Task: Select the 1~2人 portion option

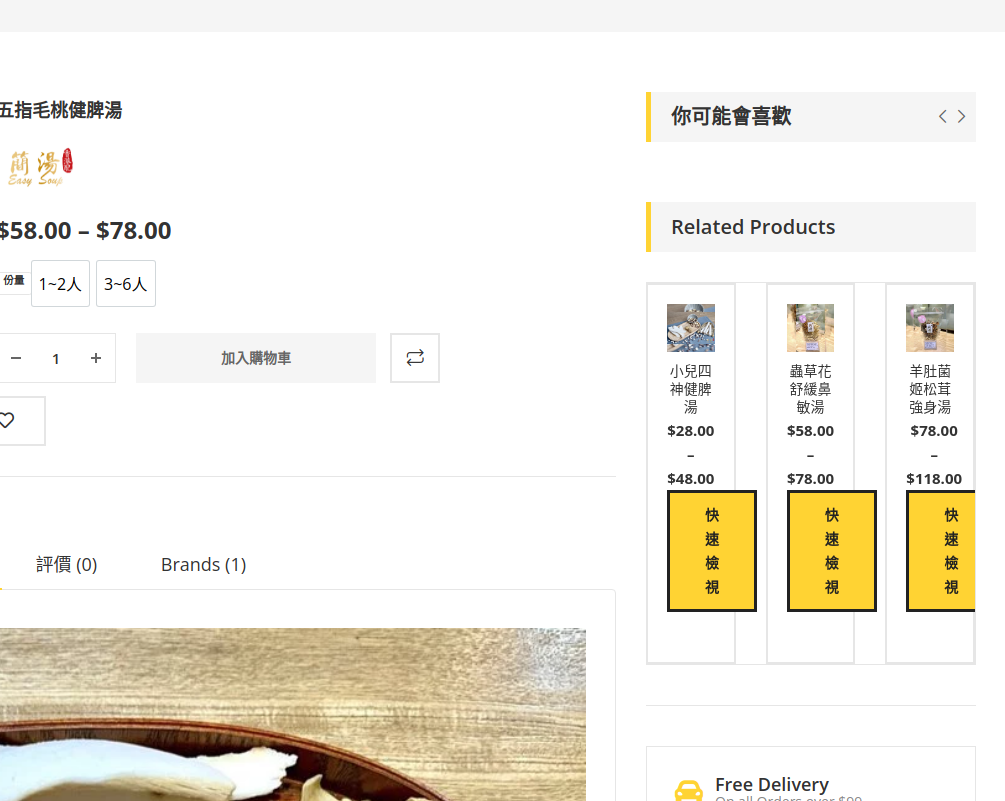Action: click(60, 283)
